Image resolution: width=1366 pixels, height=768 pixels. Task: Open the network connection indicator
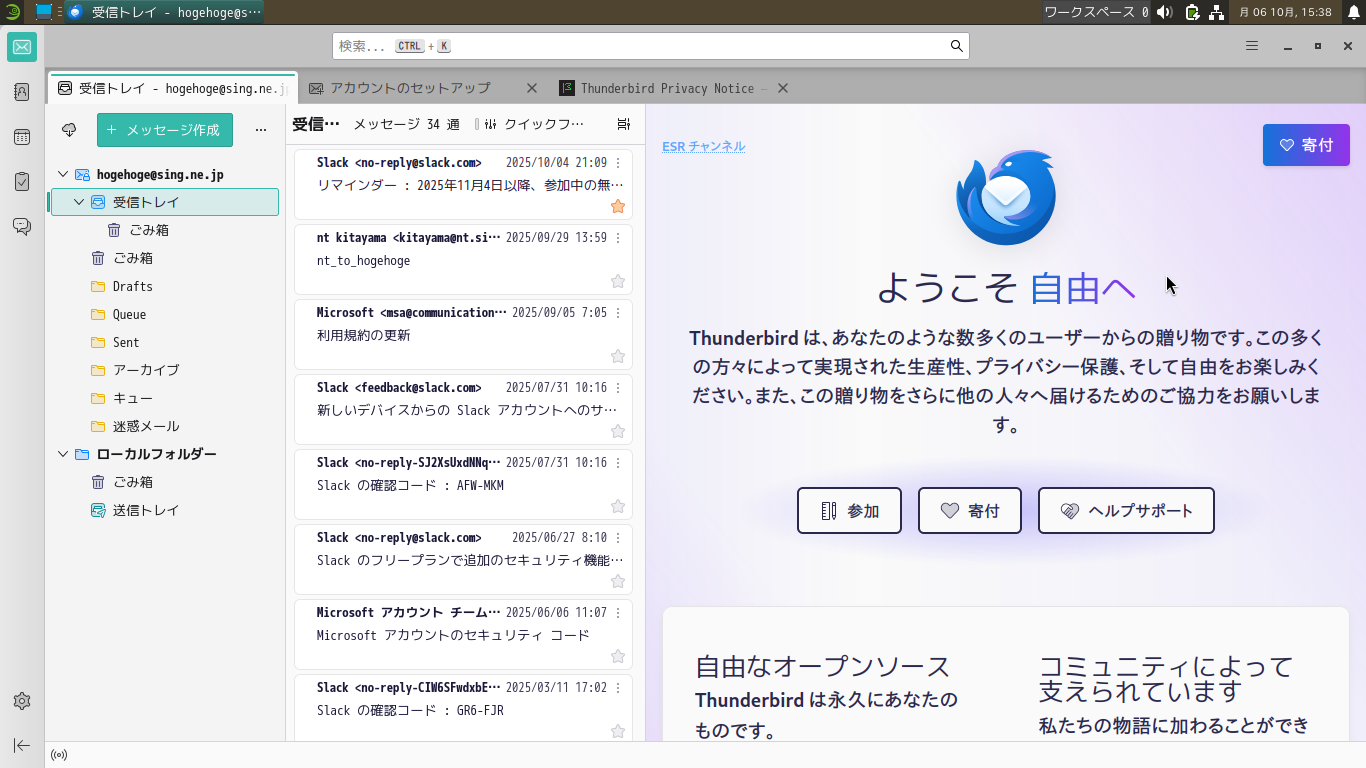[x=1216, y=12]
